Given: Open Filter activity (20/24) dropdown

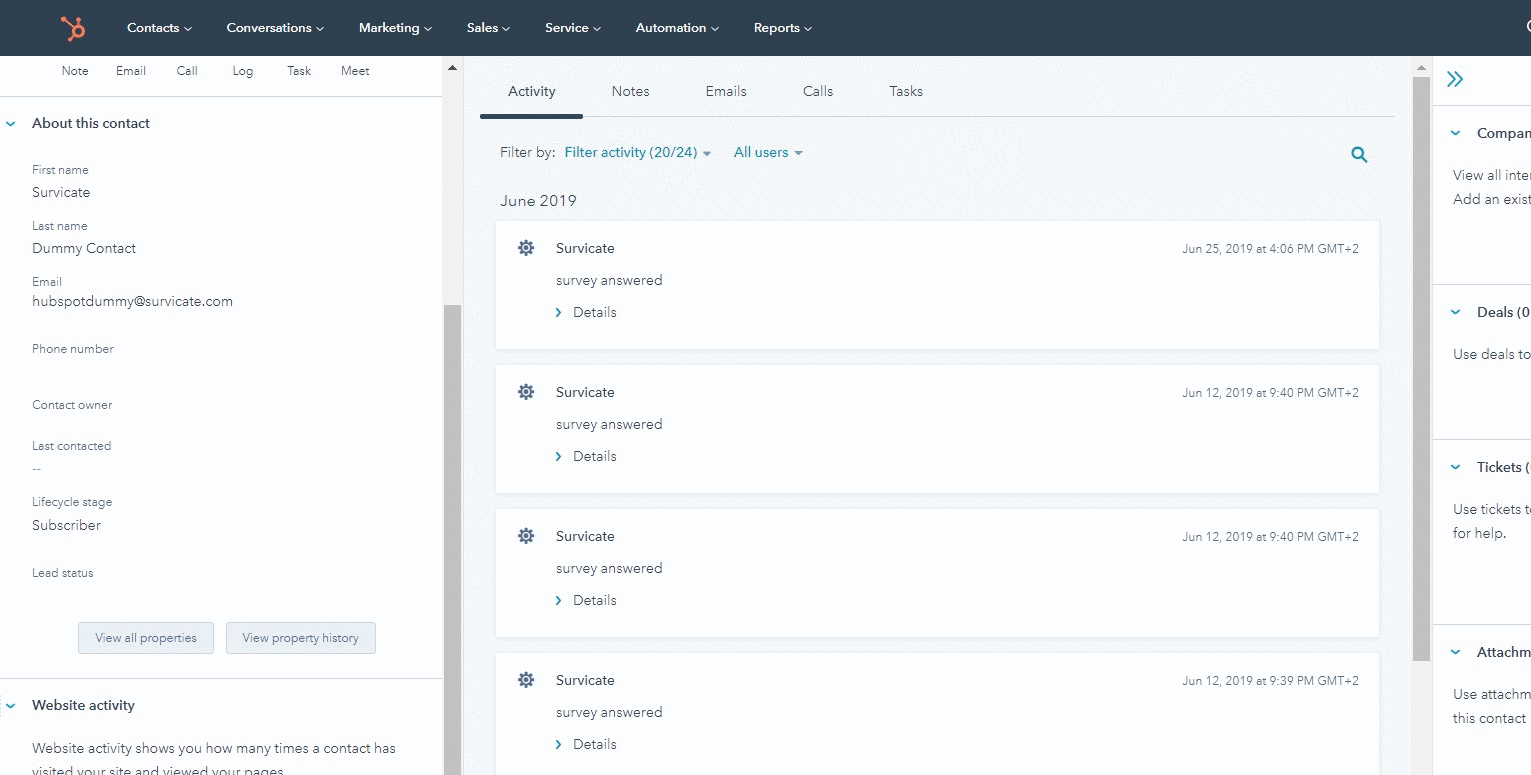Looking at the screenshot, I should [x=638, y=153].
